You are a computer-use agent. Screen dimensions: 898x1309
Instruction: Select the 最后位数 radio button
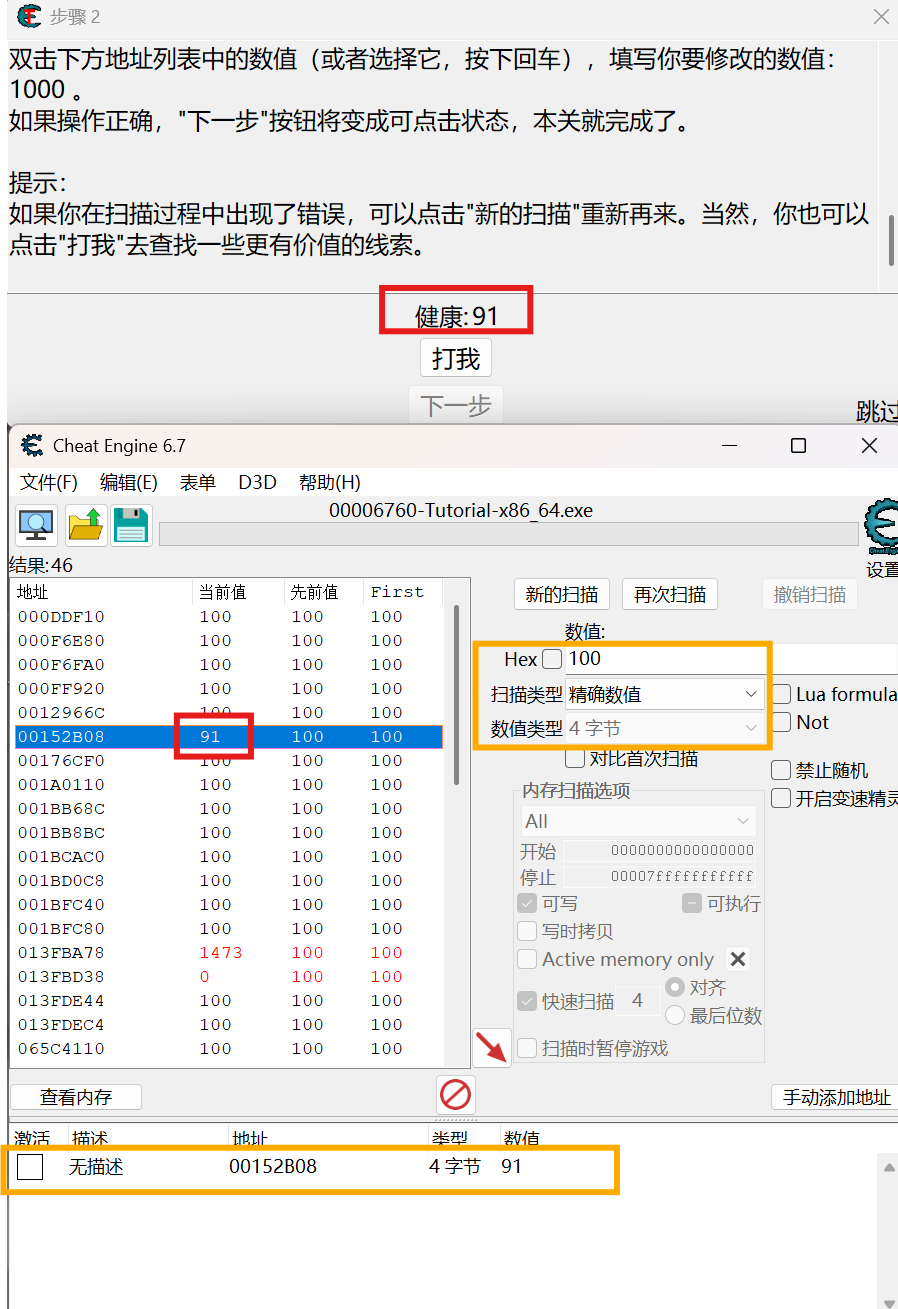tap(675, 1015)
